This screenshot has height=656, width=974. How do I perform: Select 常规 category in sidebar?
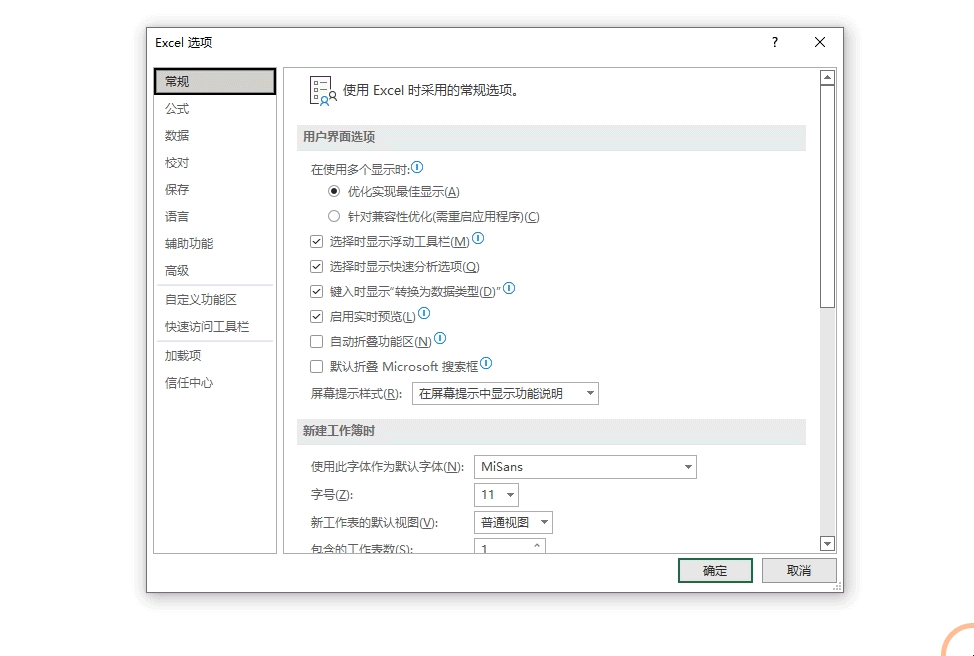click(215, 81)
